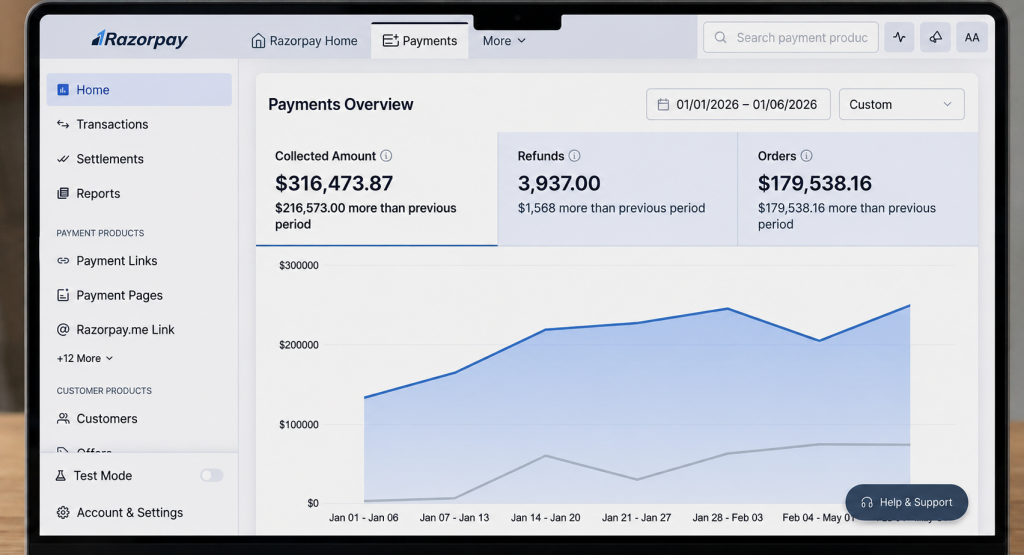The image size is (1024, 555).
Task: Expand +12 More payment products
Action: pyautogui.click(x=85, y=358)
